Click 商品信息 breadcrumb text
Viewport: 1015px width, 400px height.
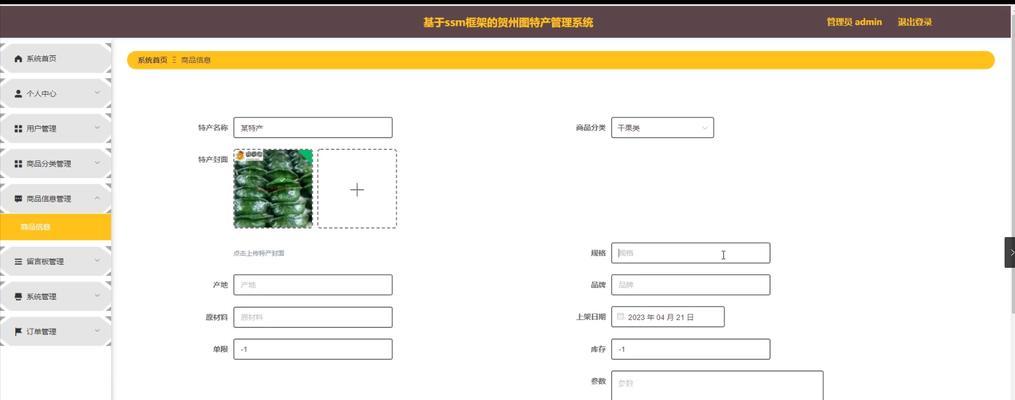coord(195,60)
